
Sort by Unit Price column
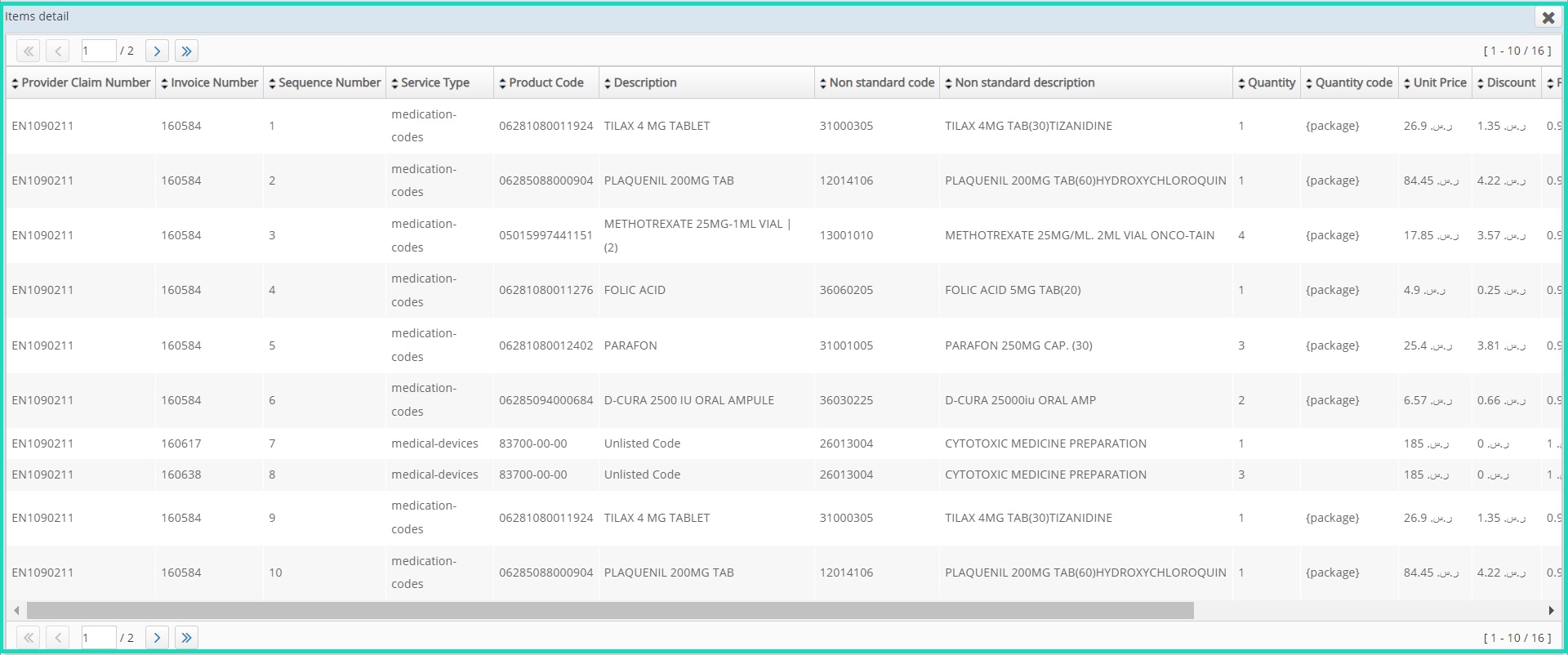[1435, 82]
